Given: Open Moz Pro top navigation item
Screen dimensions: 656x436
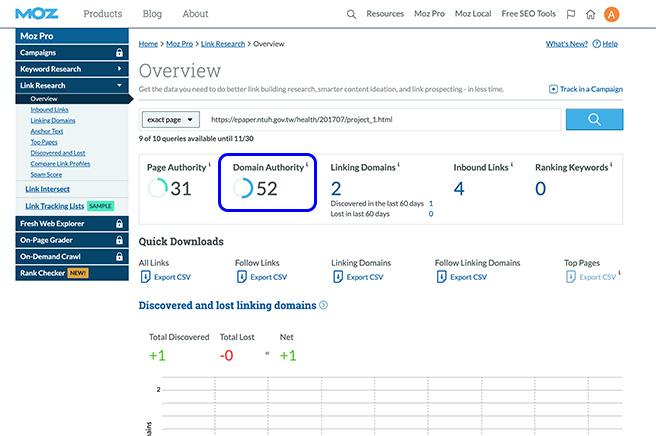Looking at the screenshot, I should [430, 14].
